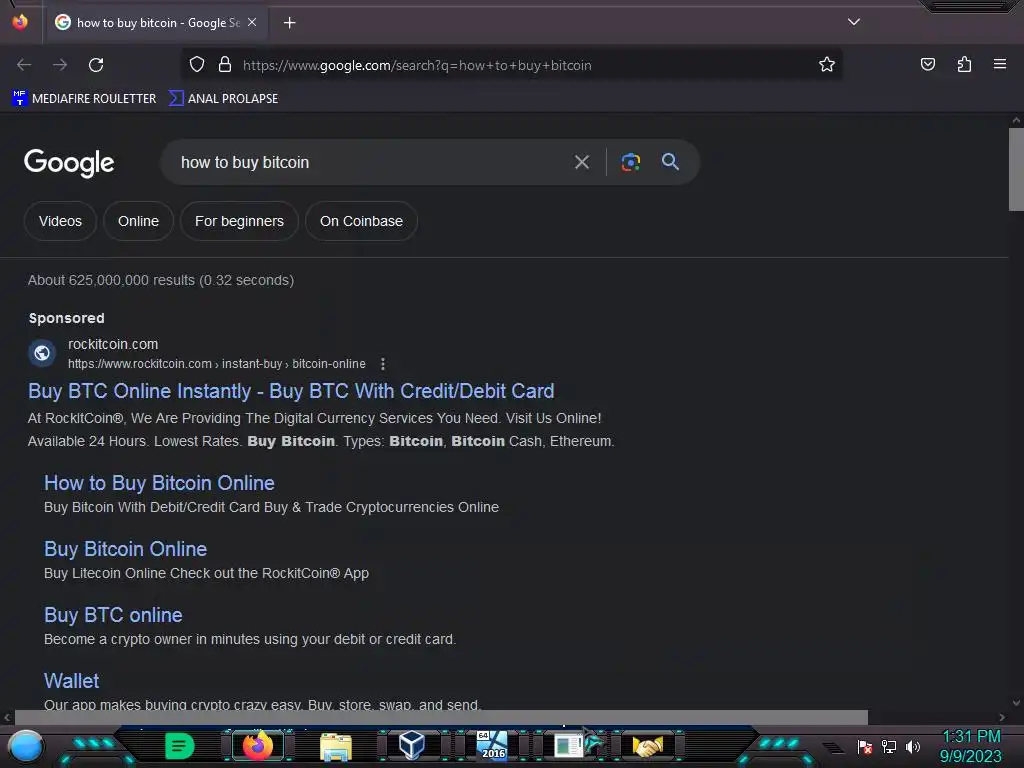
Task: Close the 'how to buy bitcoin' tab
Action: [x=252, y=22]
